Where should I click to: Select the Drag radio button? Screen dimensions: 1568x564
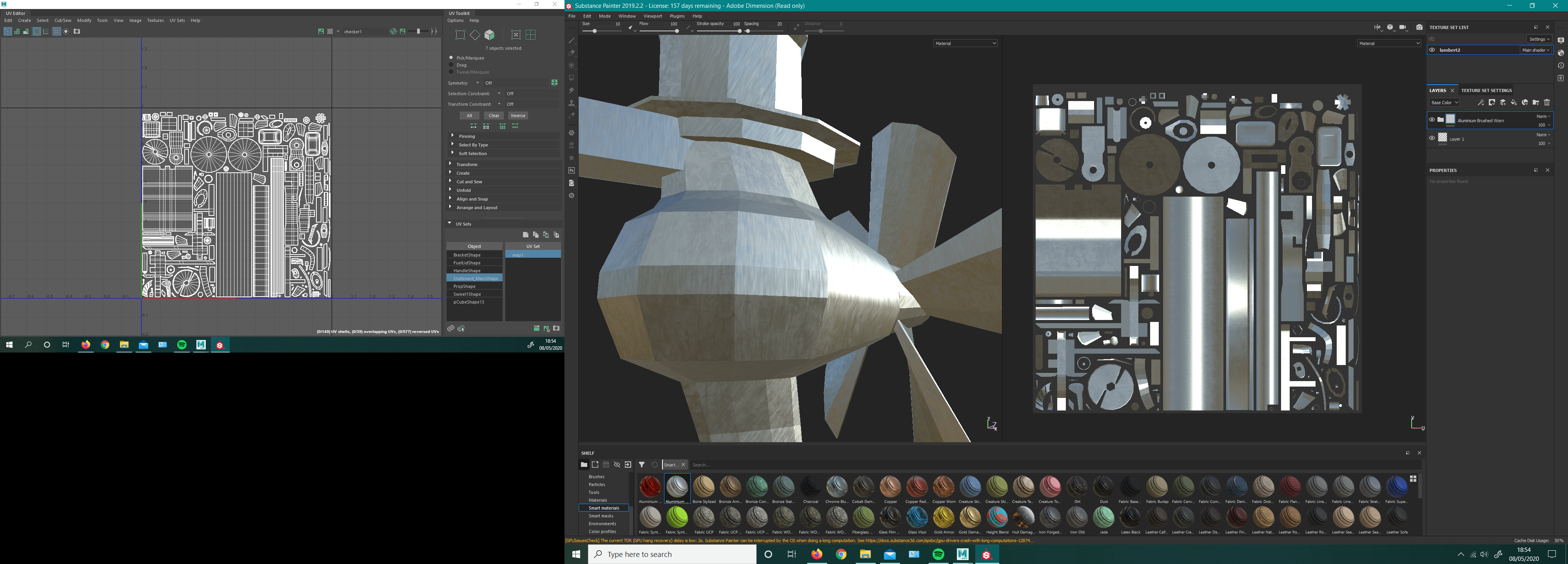451,65
